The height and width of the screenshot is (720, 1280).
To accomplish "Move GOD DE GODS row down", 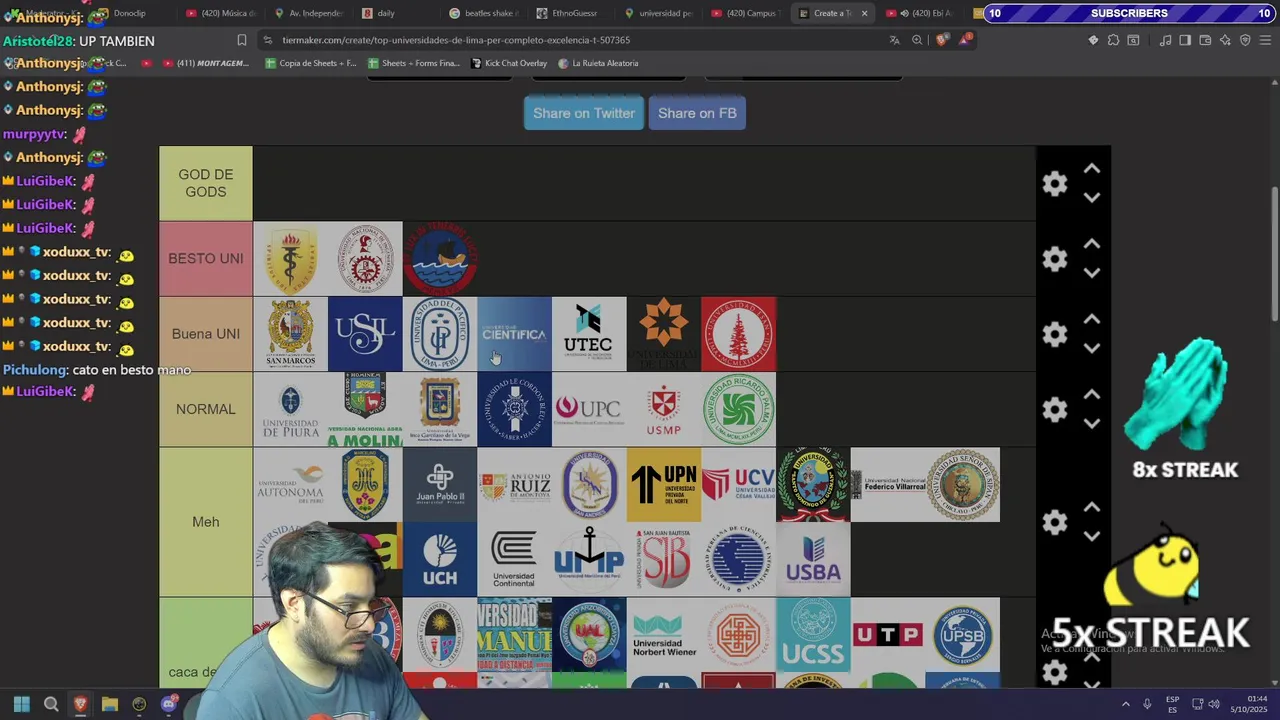I will click(x=1092, y=197).
